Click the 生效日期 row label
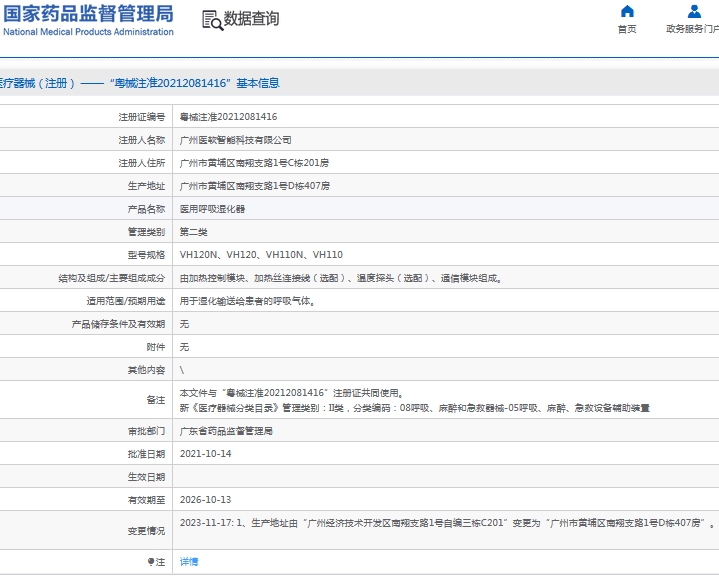 click(146, 477)
